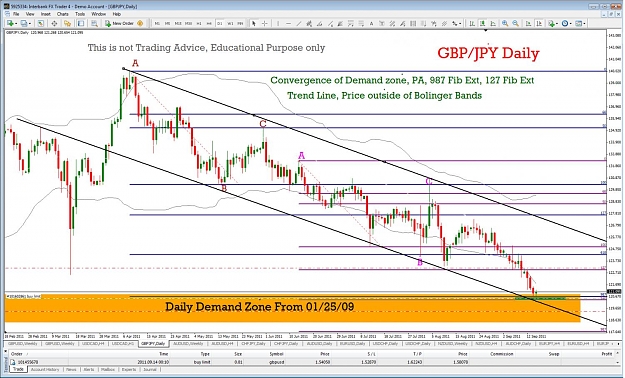Switch to M15 timeframe
This screenshot has width=625, height=378.
click(178, 24)
